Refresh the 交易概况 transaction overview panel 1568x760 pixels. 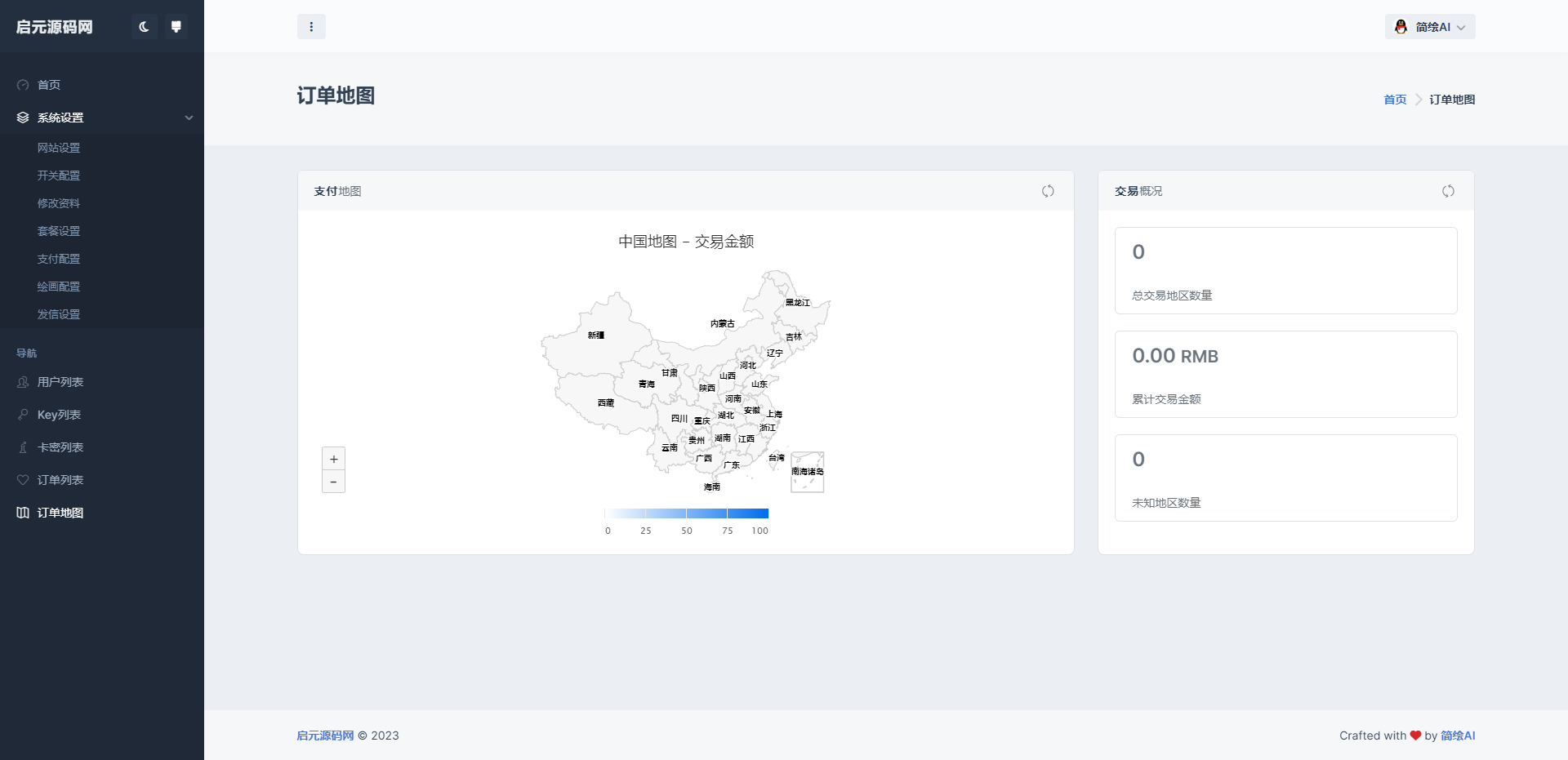(x=1448, y=191)
